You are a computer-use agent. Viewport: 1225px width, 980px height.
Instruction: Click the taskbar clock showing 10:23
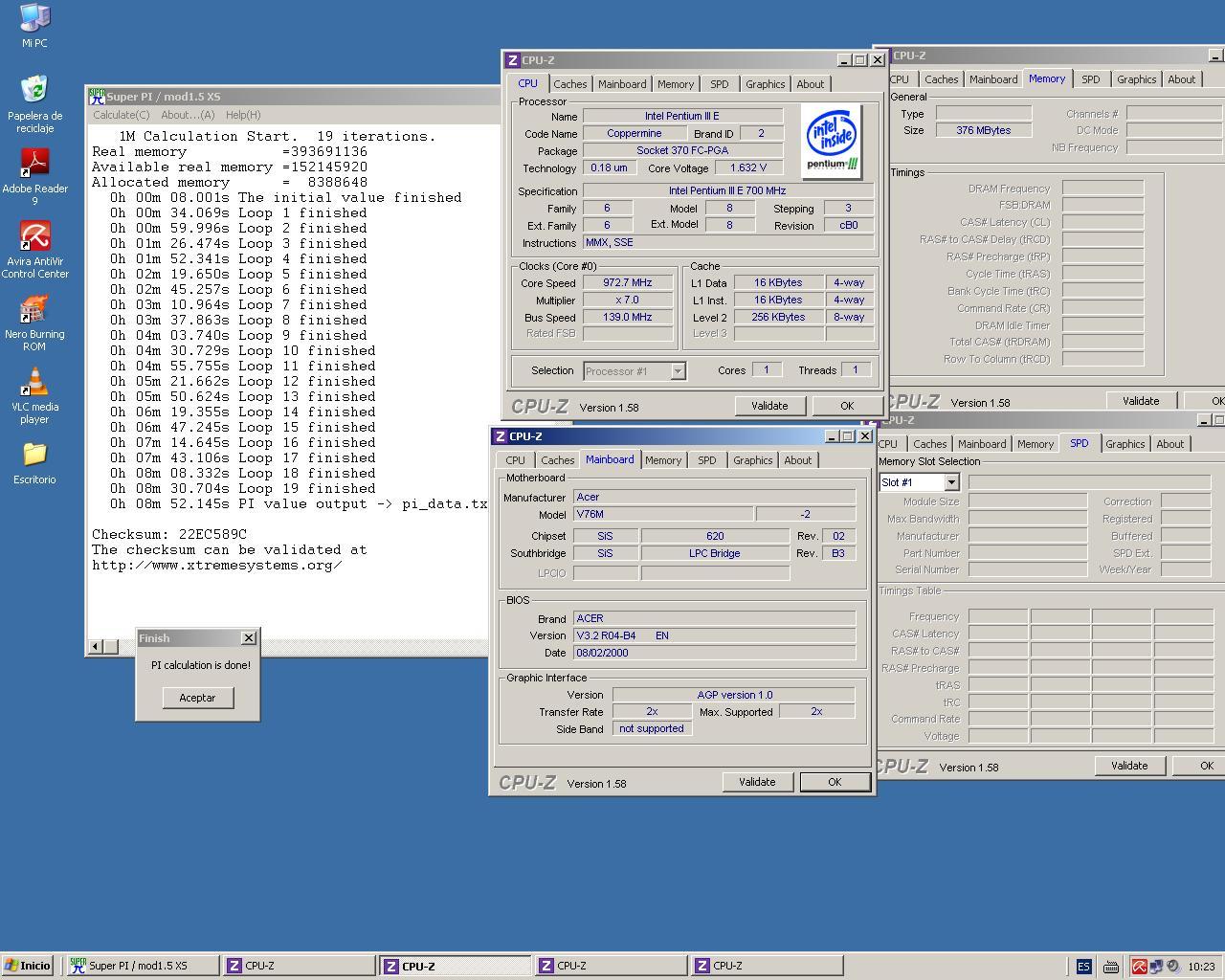1201,967
